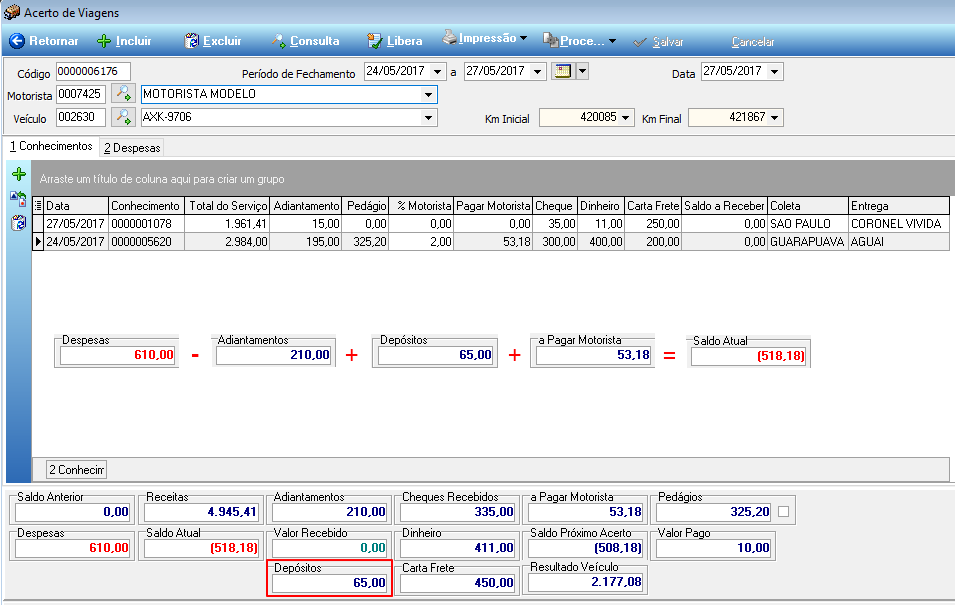Click the Pedágios 325,20 summary field
Image resolution: width=955 pixels, height=605 pixels.
coord(714,512)
